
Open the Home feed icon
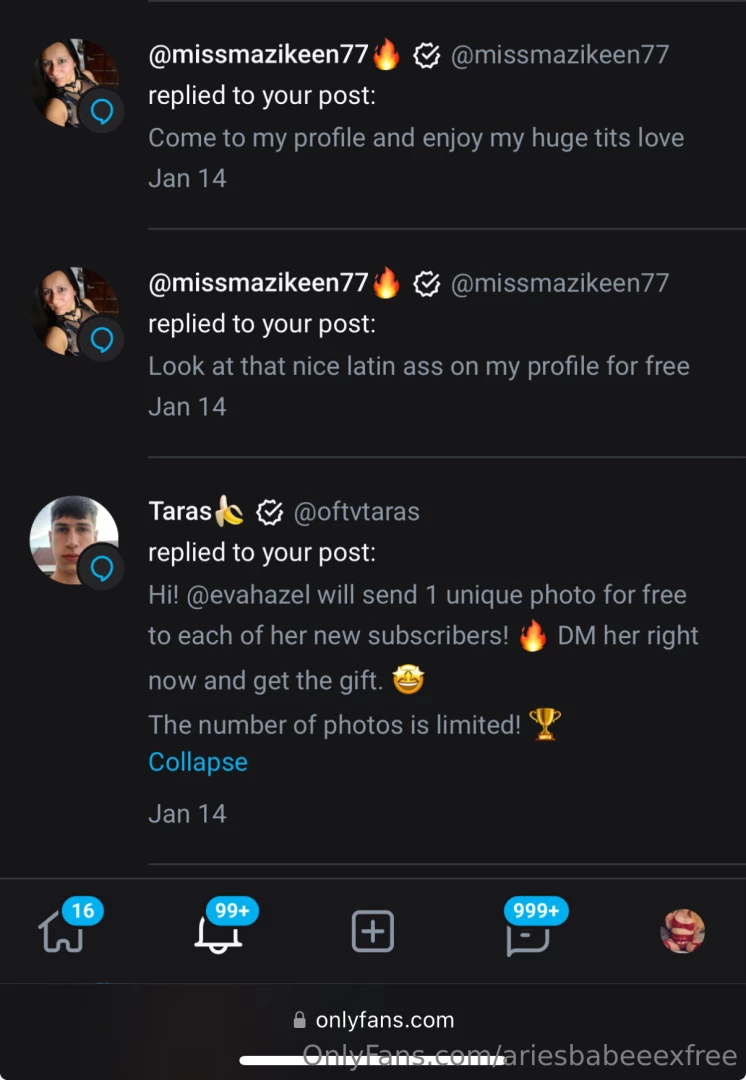click(61, 932)
